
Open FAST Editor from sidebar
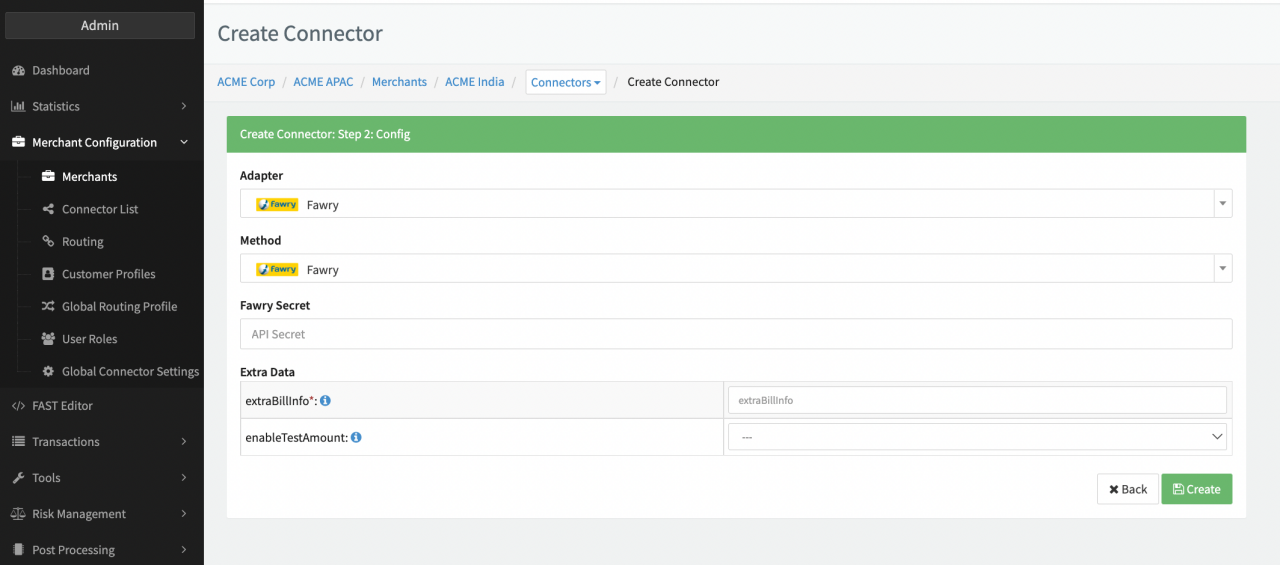62,406
